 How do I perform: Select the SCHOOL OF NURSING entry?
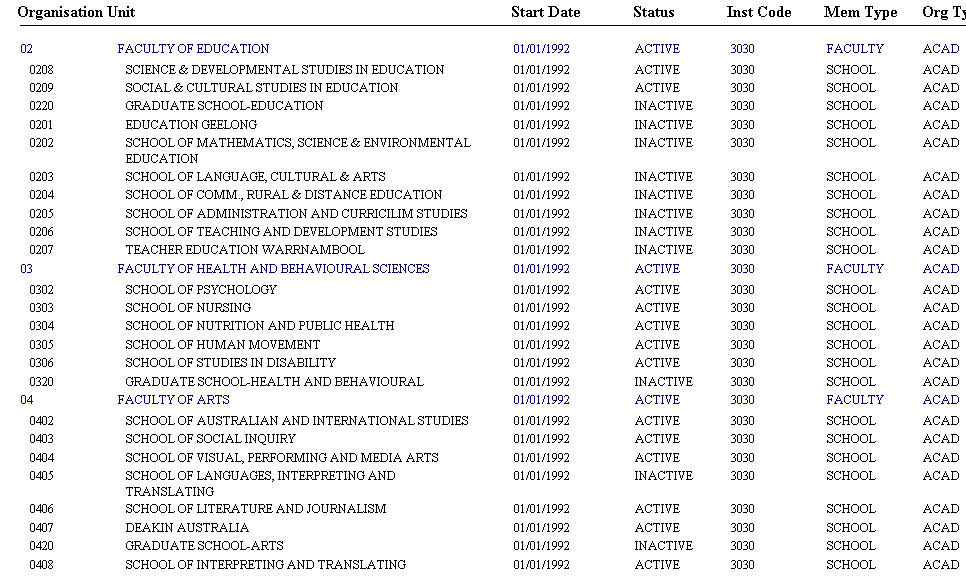point(188,307)
